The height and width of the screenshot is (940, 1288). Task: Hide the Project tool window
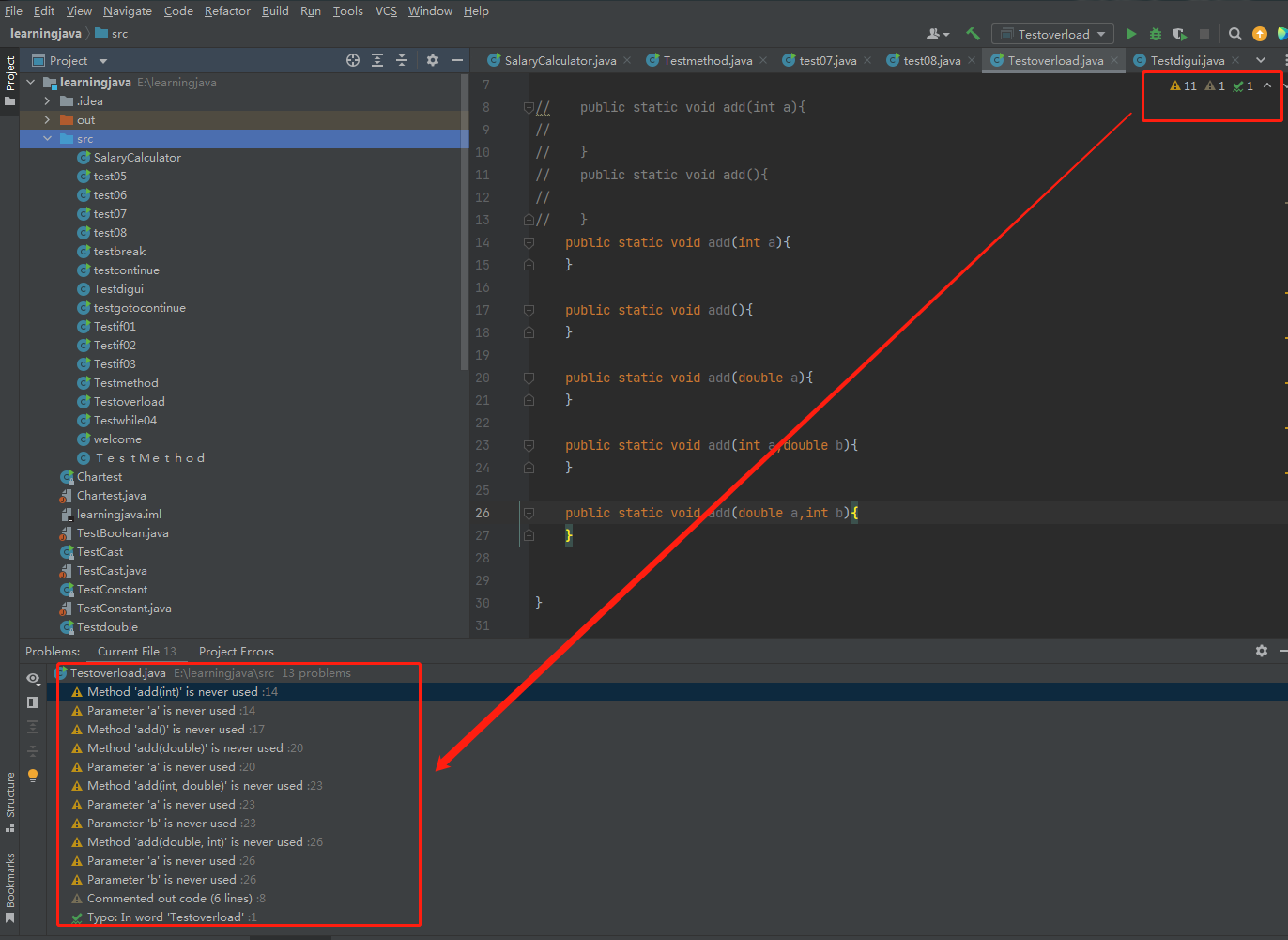pos(457,60)
